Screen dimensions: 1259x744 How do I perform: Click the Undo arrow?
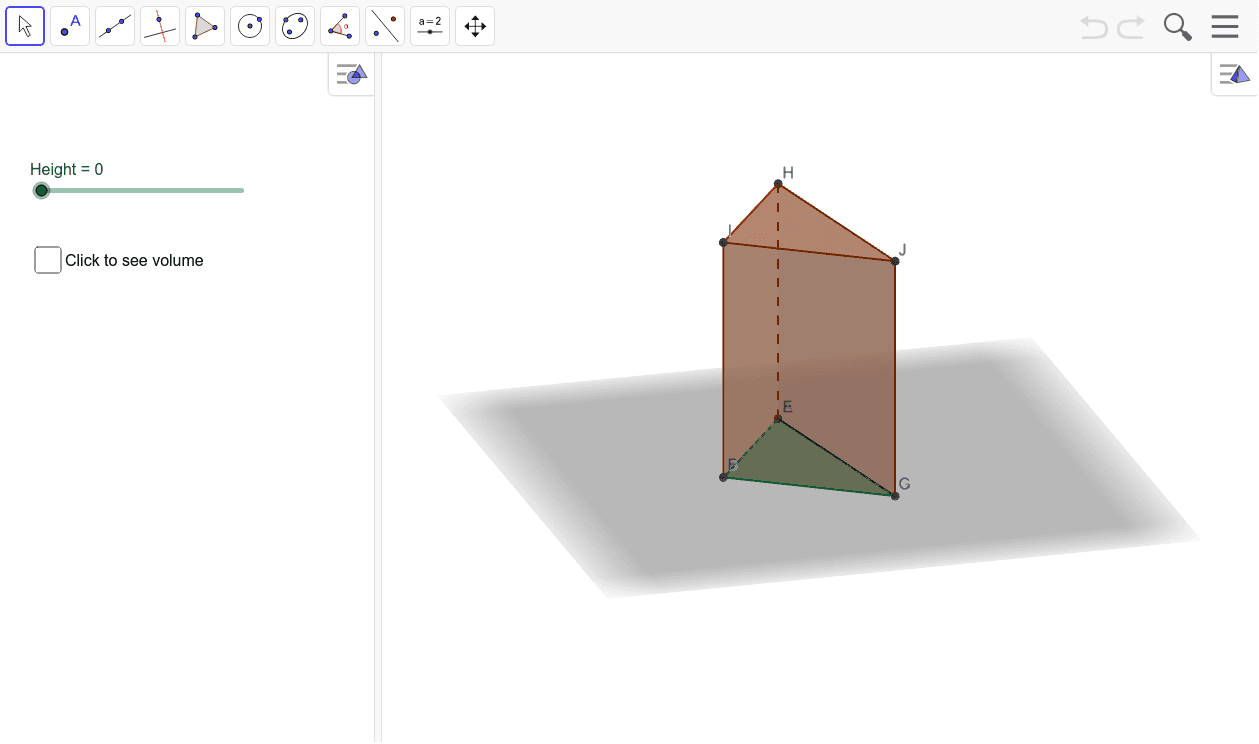pos(1092,27)
